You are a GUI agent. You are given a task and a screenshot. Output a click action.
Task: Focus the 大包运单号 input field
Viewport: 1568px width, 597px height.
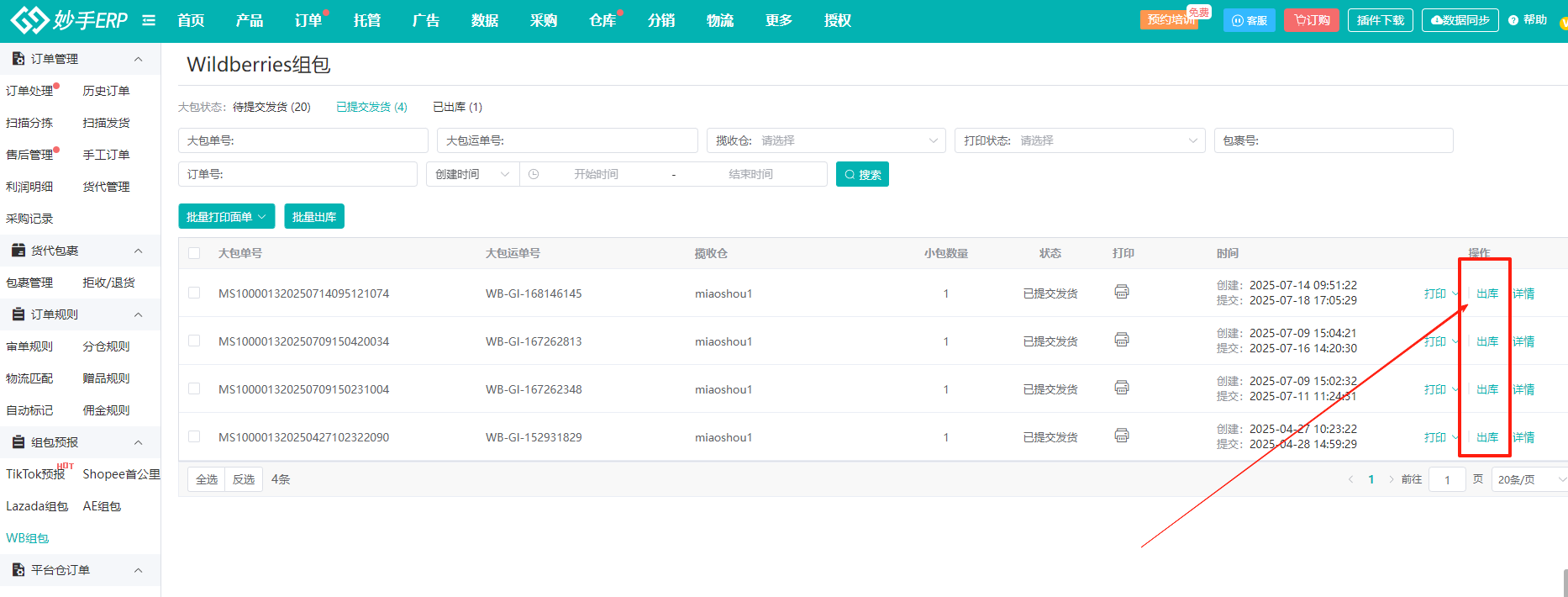coord(567,140)
